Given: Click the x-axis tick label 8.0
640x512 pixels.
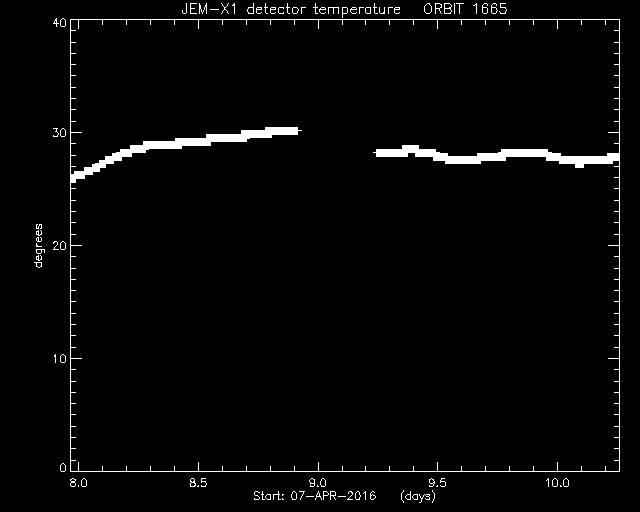Looking at the screenshot, I should pos(78,483).
